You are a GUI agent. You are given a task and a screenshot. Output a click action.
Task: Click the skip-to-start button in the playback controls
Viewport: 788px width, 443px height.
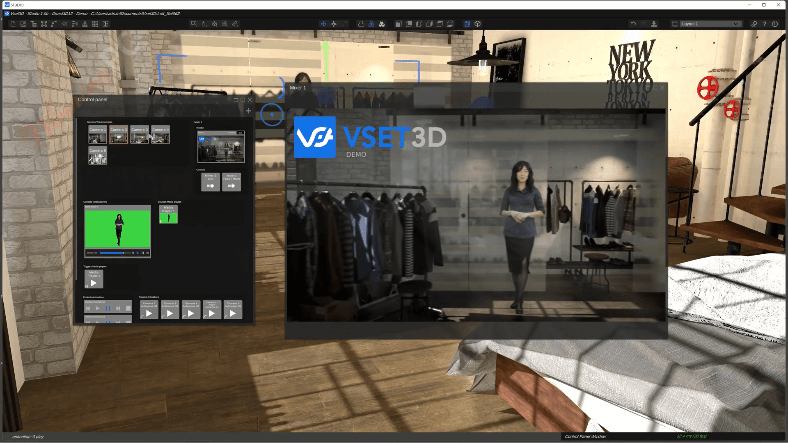coord(88,308)
